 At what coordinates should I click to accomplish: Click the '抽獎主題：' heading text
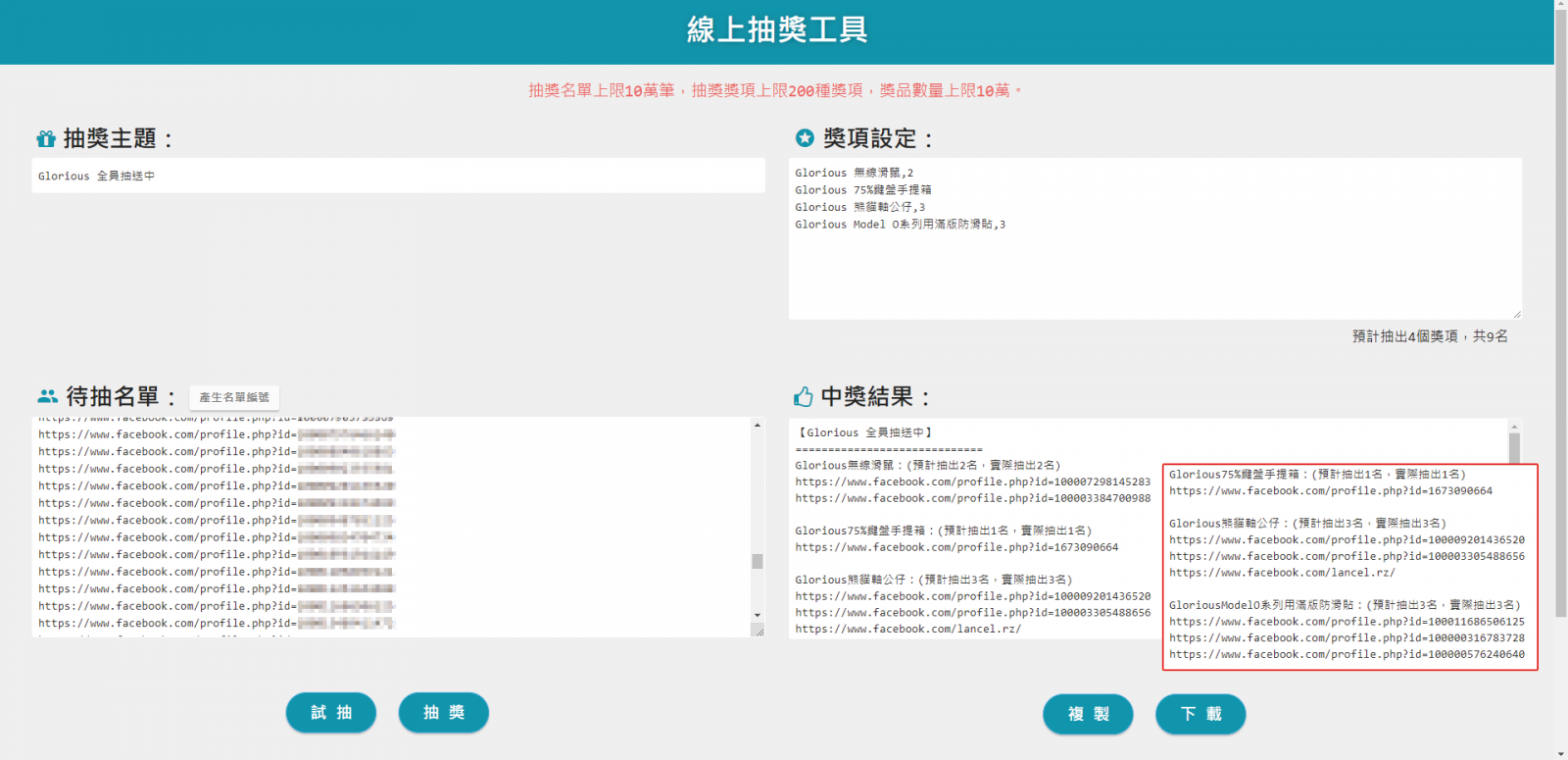pyautogui.click(x=120, y=139)
